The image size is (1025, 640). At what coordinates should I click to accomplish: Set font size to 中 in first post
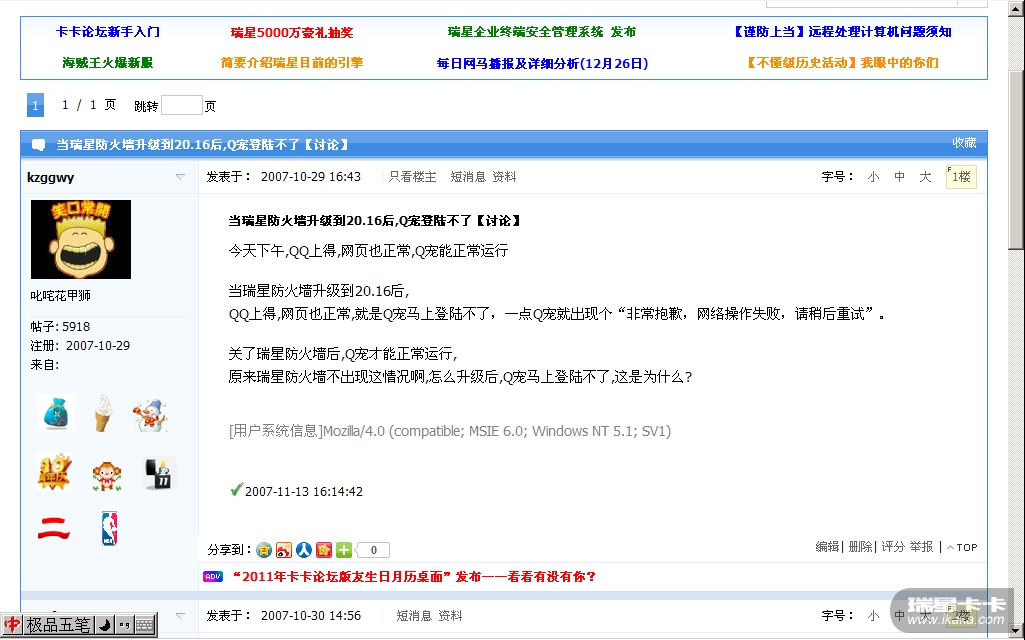coord(899,177)
